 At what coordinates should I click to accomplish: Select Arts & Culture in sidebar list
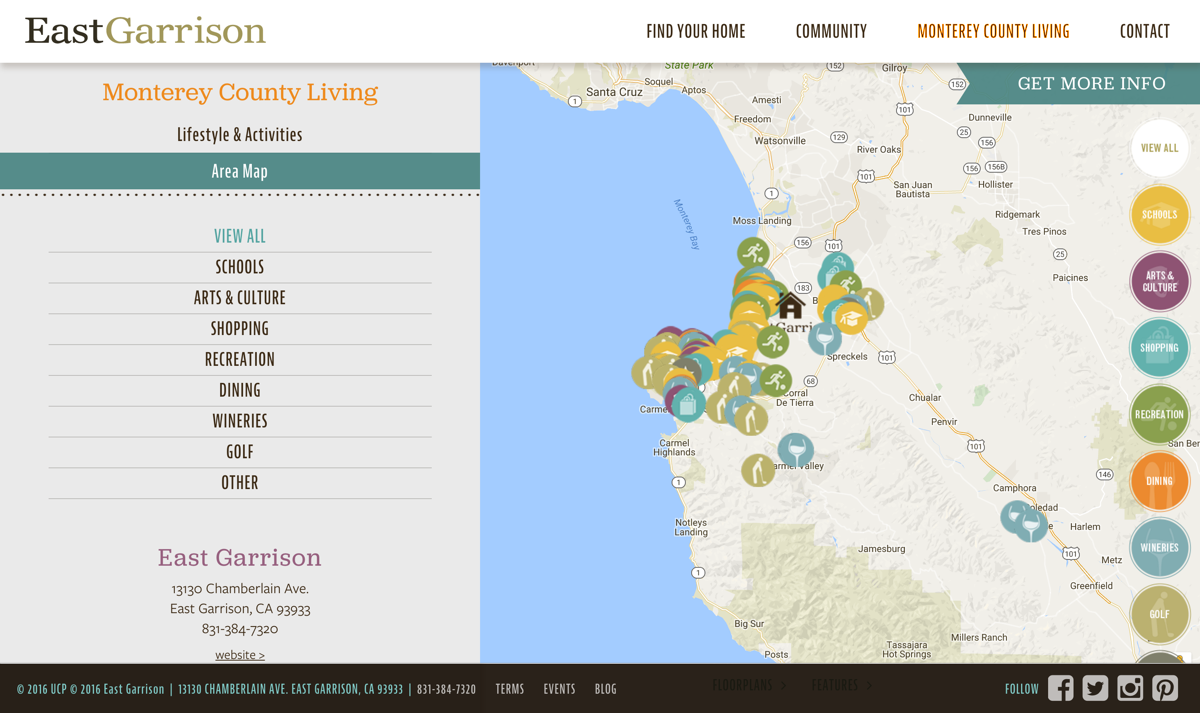240,298
